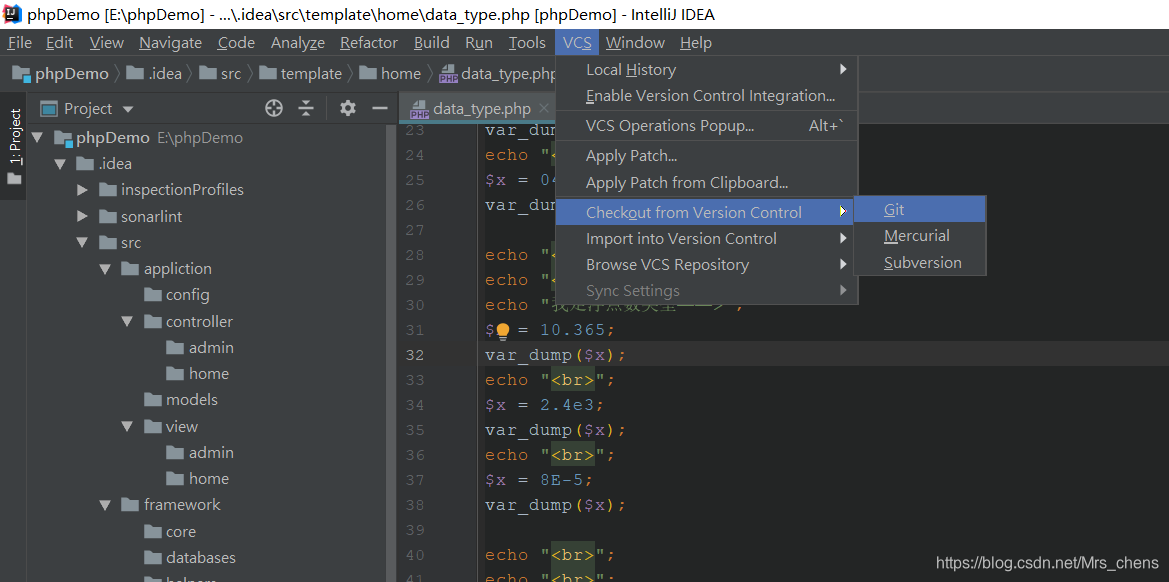The height and width of the screenshot is (582, 1169).
Task: Close the open VCS menu
Action: click(577, 43)
